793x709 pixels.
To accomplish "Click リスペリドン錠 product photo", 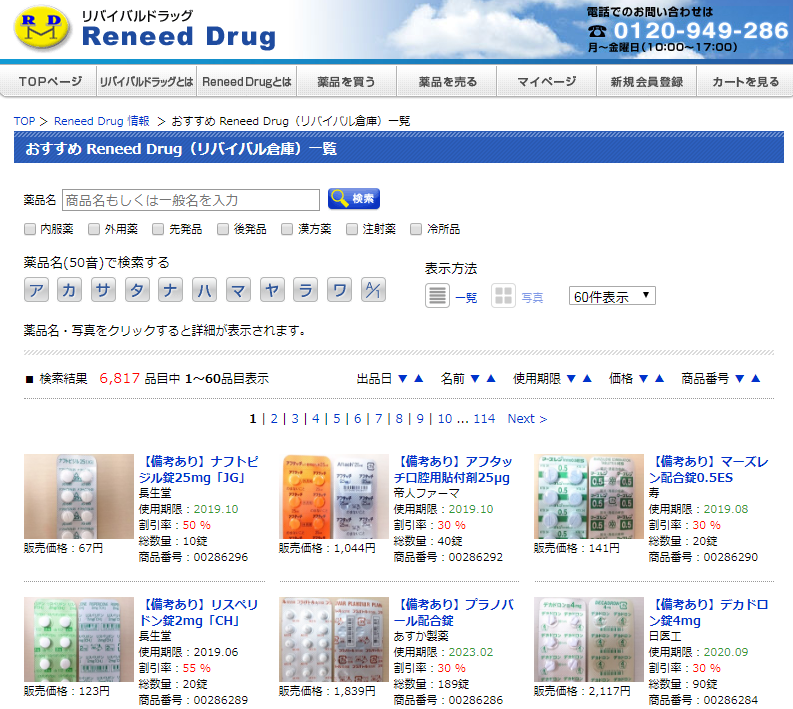I will tap(78, 639).
